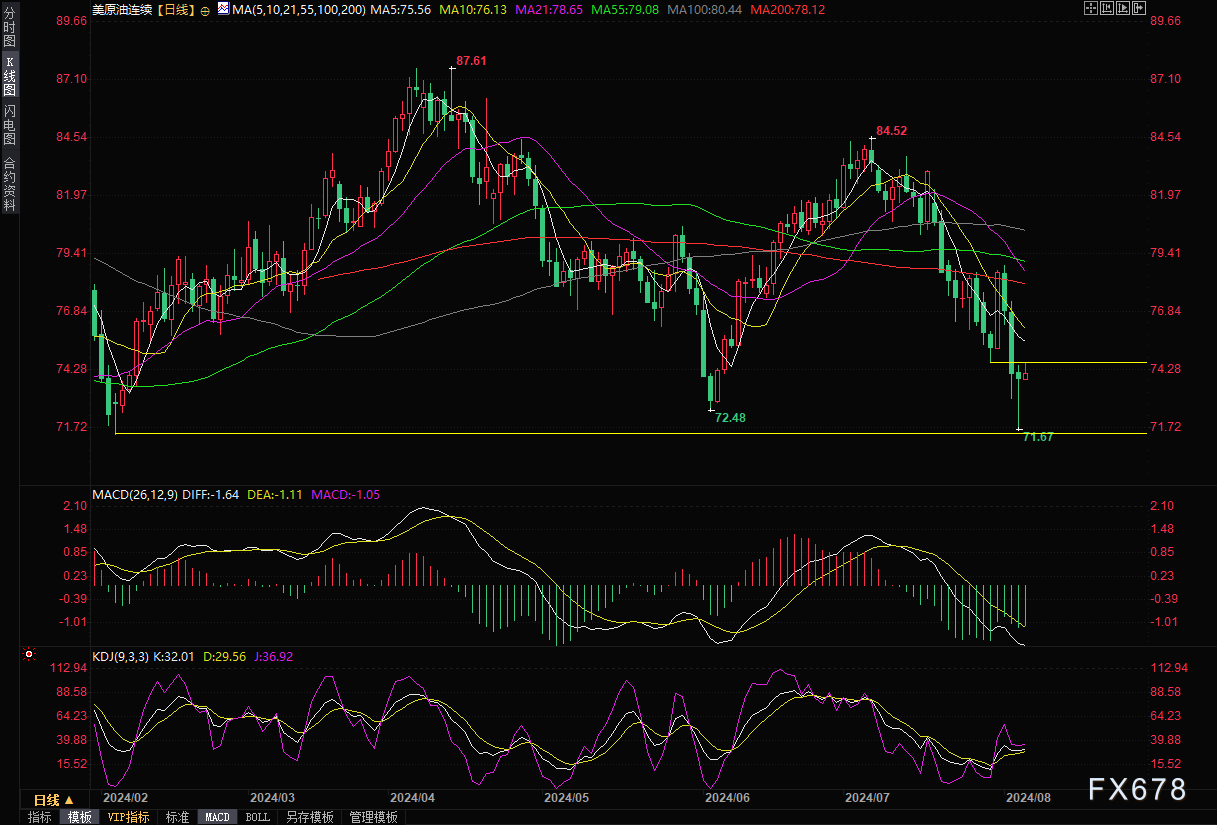Choose the 标准 template
The height and width of the screenshot is (825, 1217).
[x=177, y=817]
